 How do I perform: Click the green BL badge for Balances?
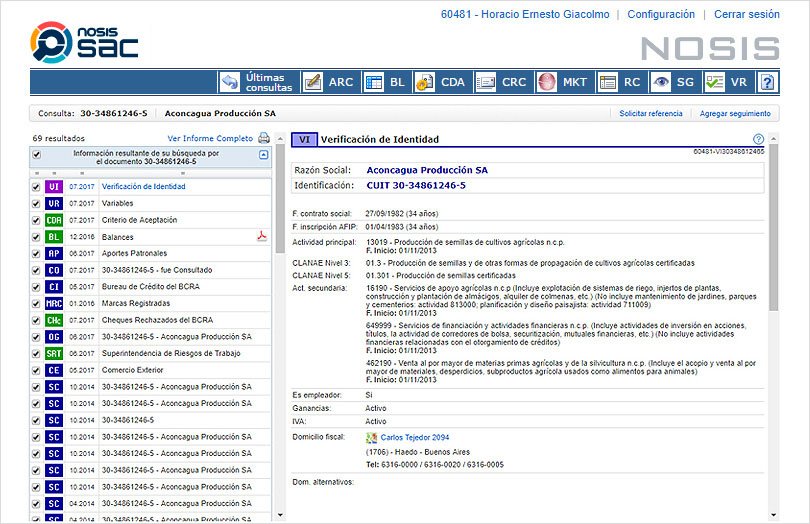(54, 237)
